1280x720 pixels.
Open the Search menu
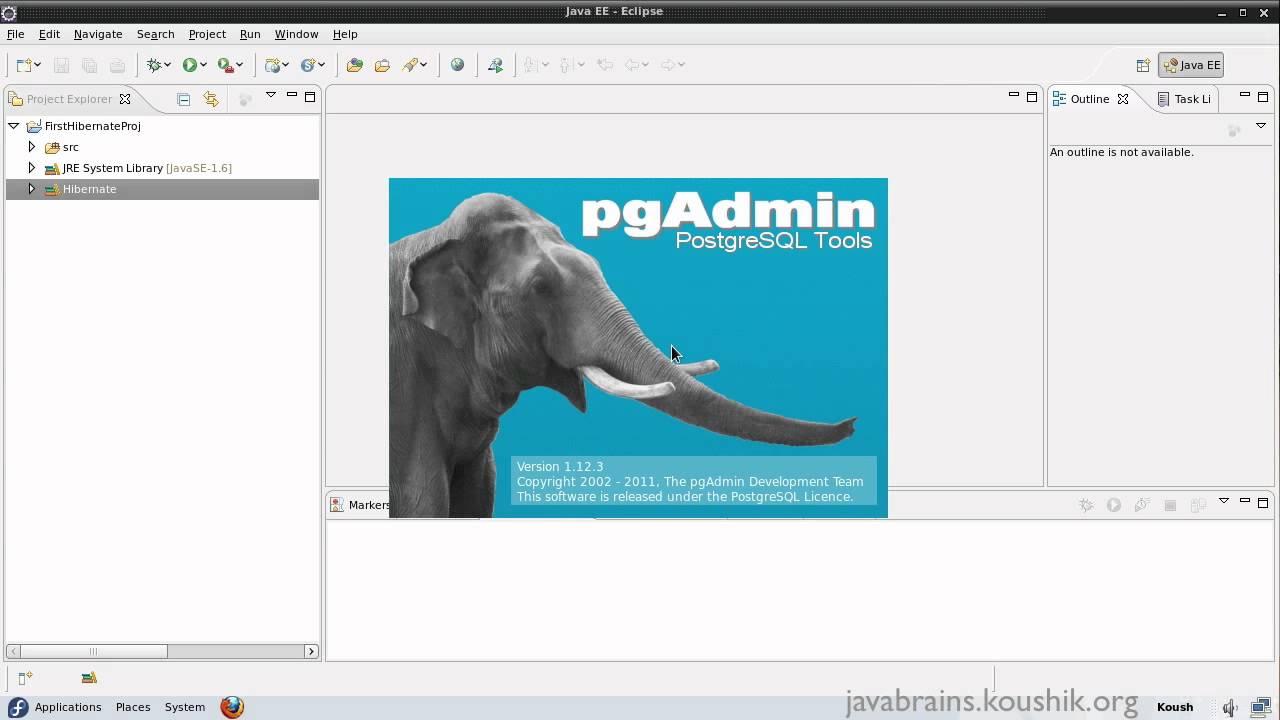(155, 34)
